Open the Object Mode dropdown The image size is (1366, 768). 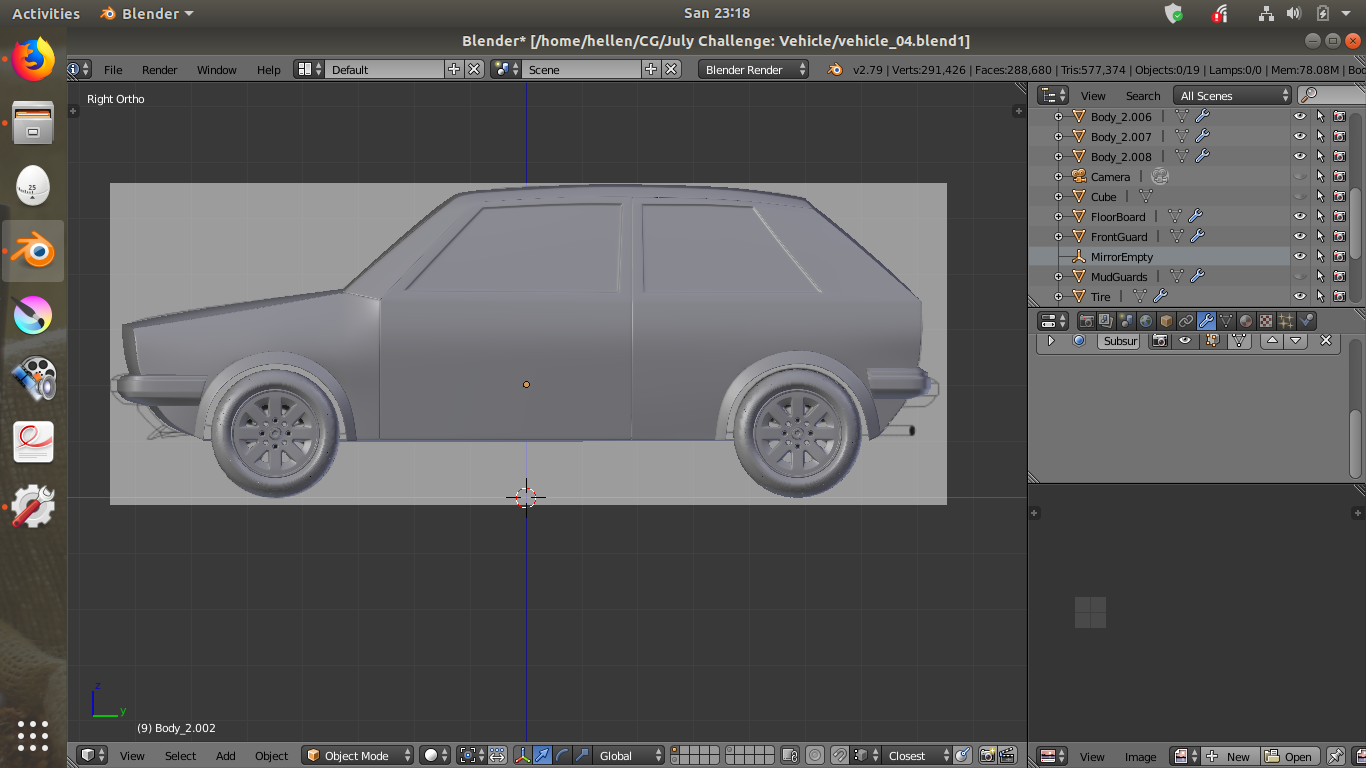[358, 756]
